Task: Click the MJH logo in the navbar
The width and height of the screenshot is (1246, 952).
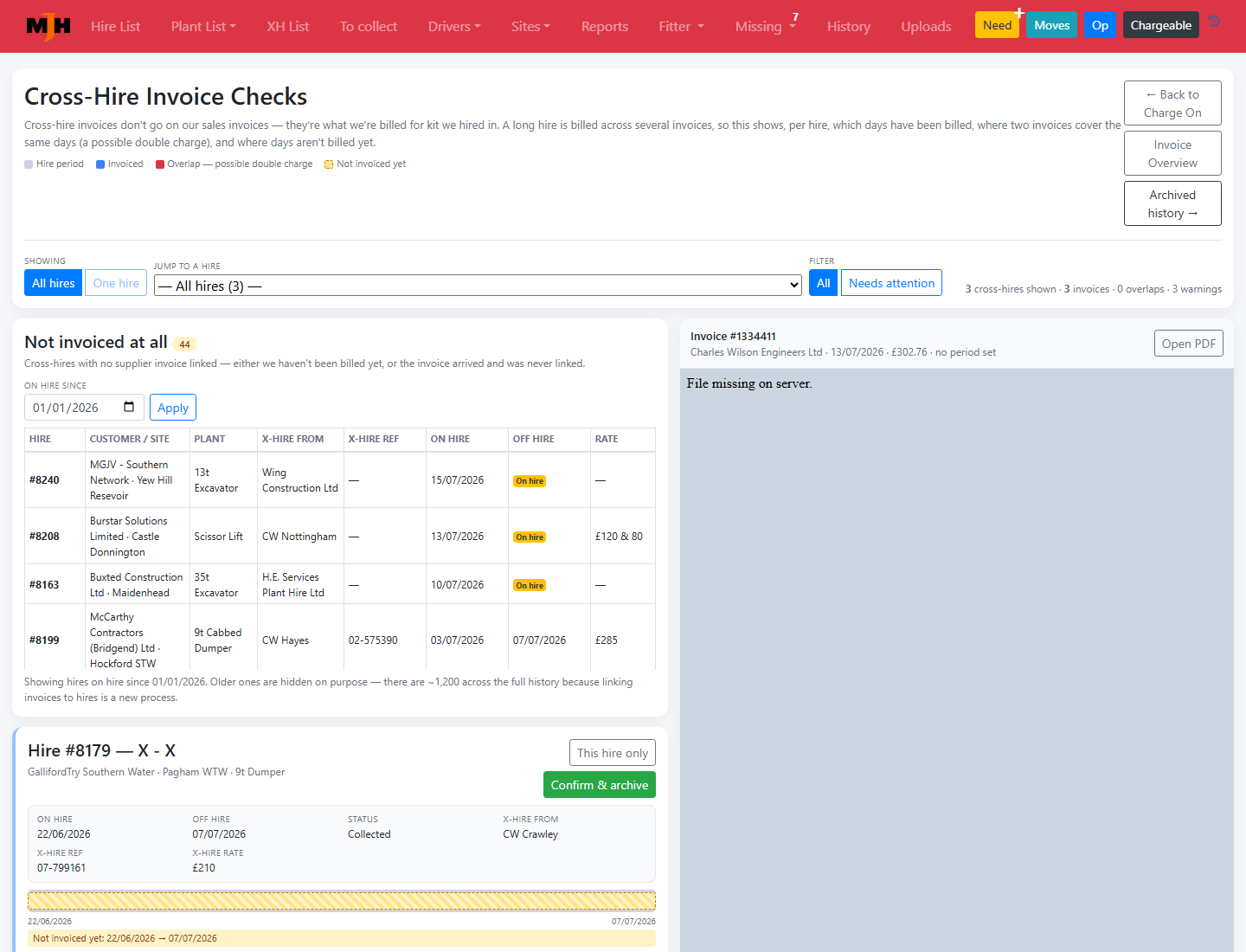Action: [48, 26]
